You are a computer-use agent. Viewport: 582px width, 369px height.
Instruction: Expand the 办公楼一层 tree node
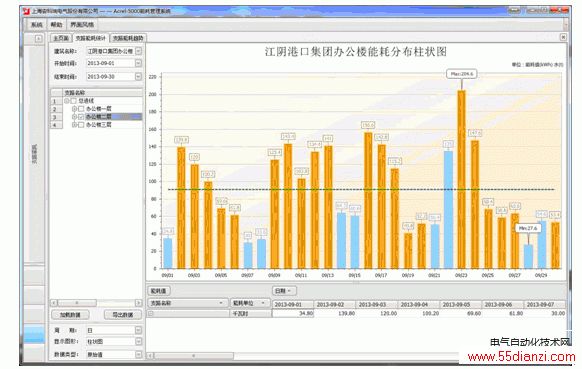coord(74,109)
